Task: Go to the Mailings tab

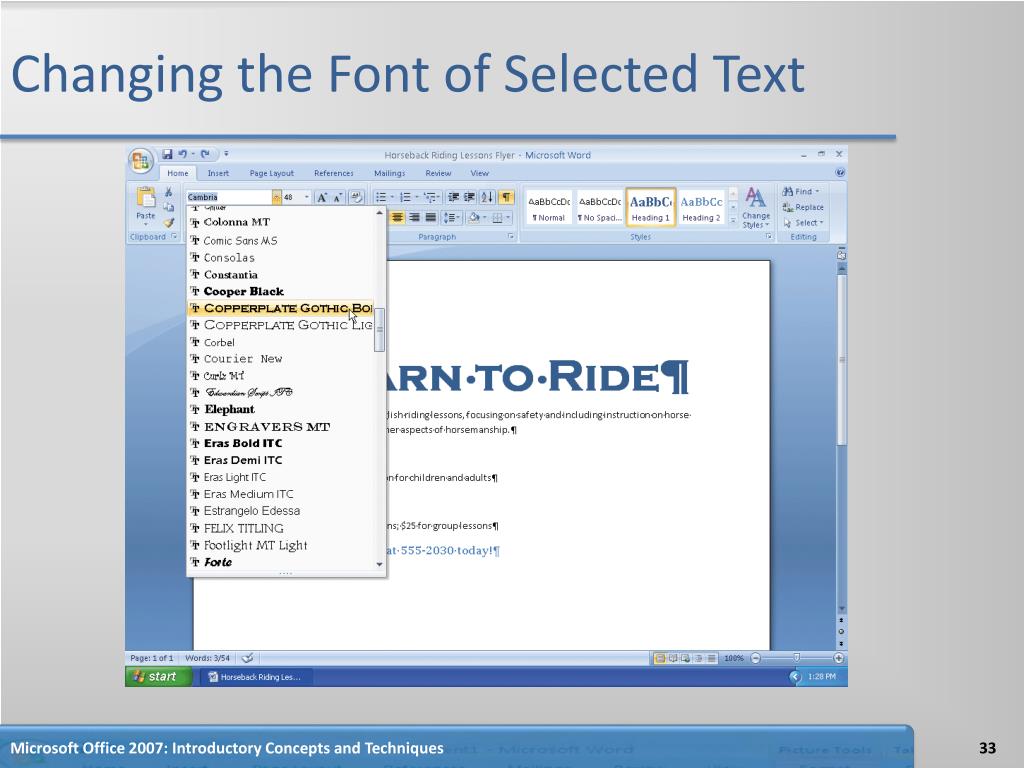Action: 390,173
